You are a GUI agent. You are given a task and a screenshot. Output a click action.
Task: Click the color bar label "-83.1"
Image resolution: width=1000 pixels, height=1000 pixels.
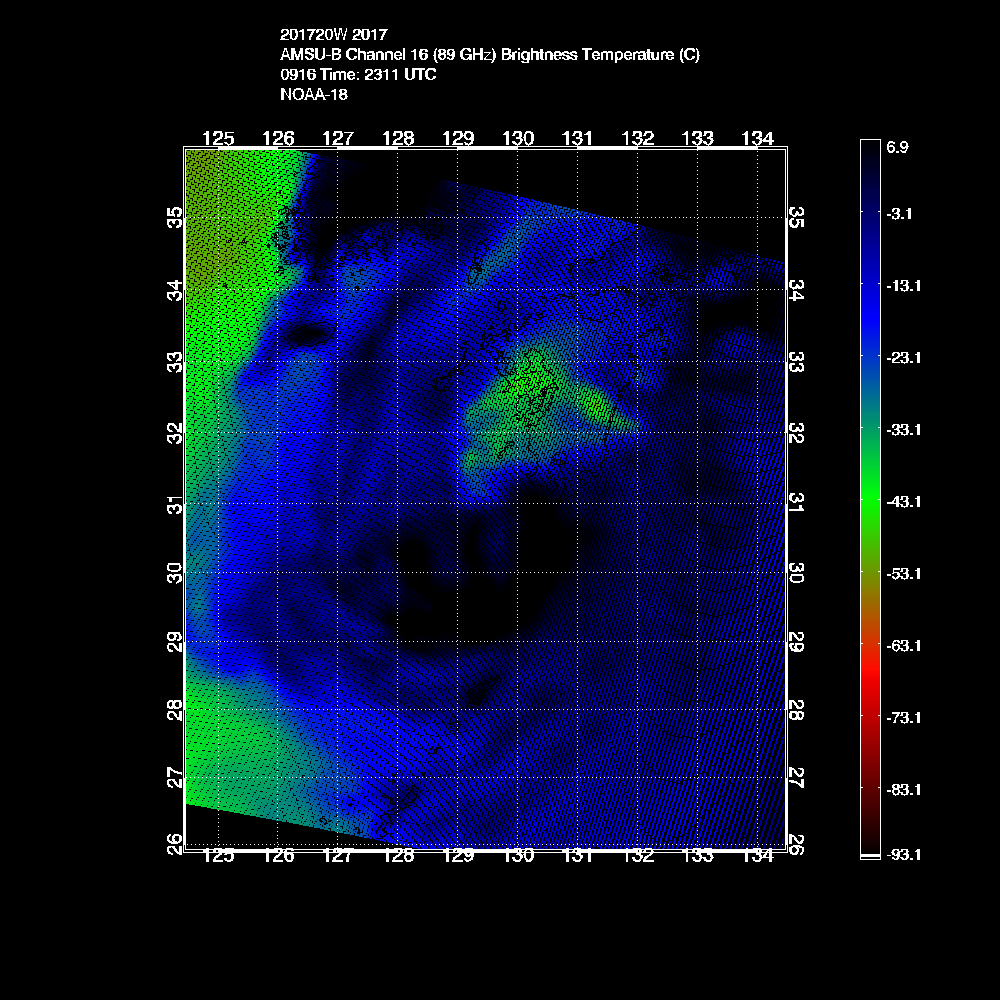(x=904, y=790)
